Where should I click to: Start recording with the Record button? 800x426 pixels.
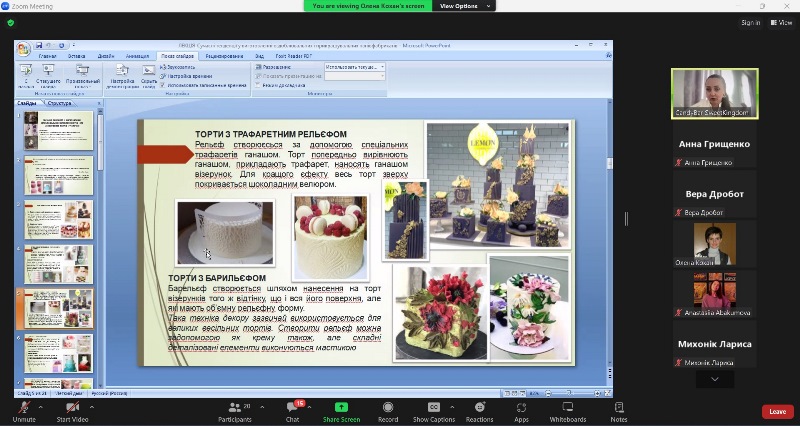pyautogui.click(x=388, y=408)
